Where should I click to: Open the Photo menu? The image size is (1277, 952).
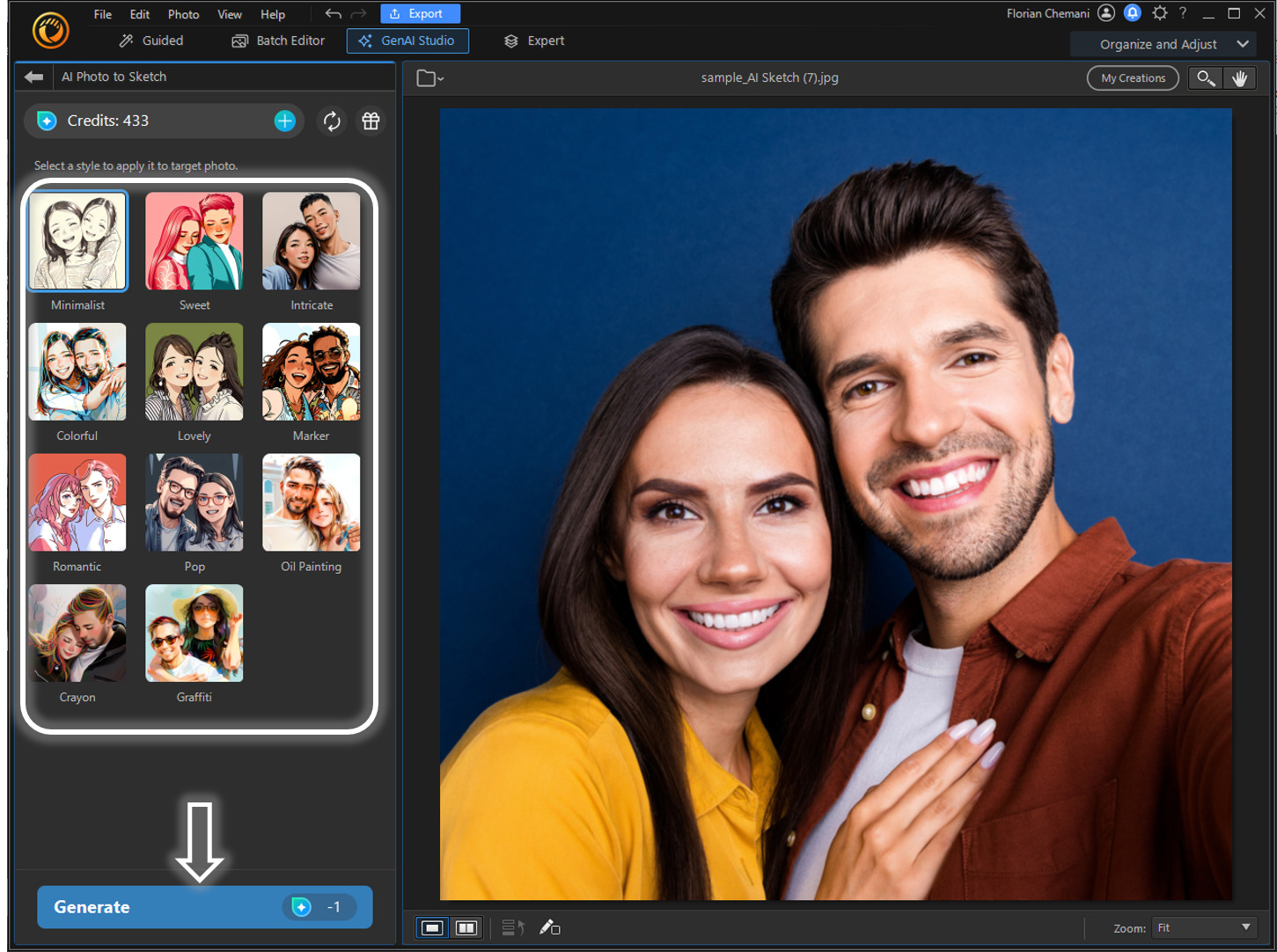[x=183, y=14]
